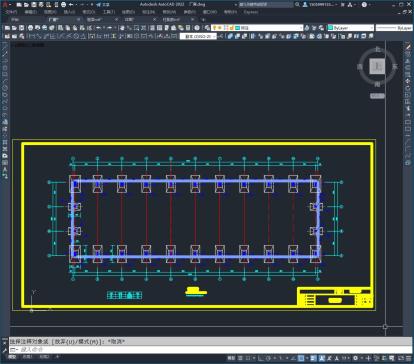Click the Plot icon in Quick Access toolbar

click(x=63, y=5)
